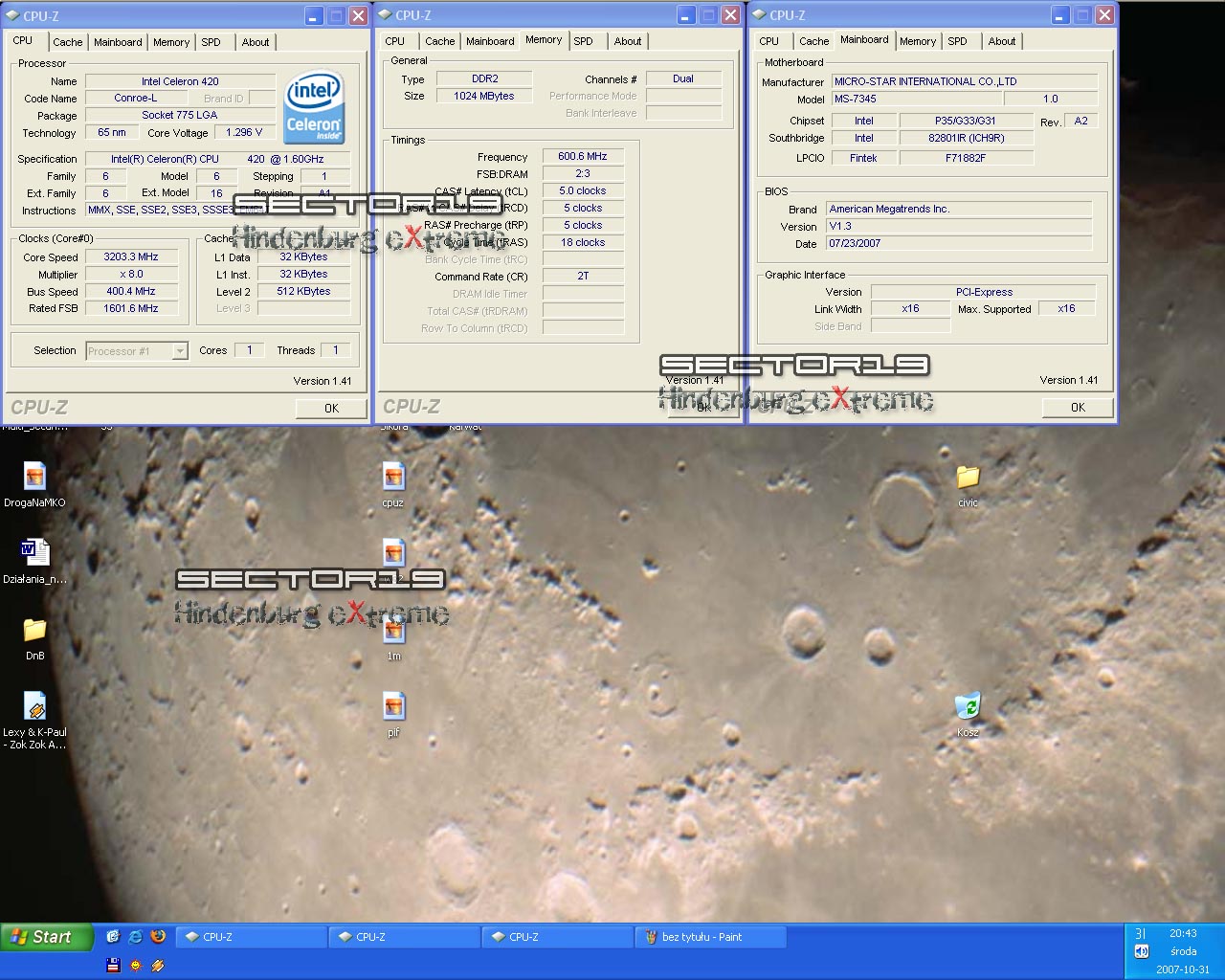This screenshot has width=1225, height=980.
Task: Expand the Selection Processor #1 dropdown
Action: (180, 351)
